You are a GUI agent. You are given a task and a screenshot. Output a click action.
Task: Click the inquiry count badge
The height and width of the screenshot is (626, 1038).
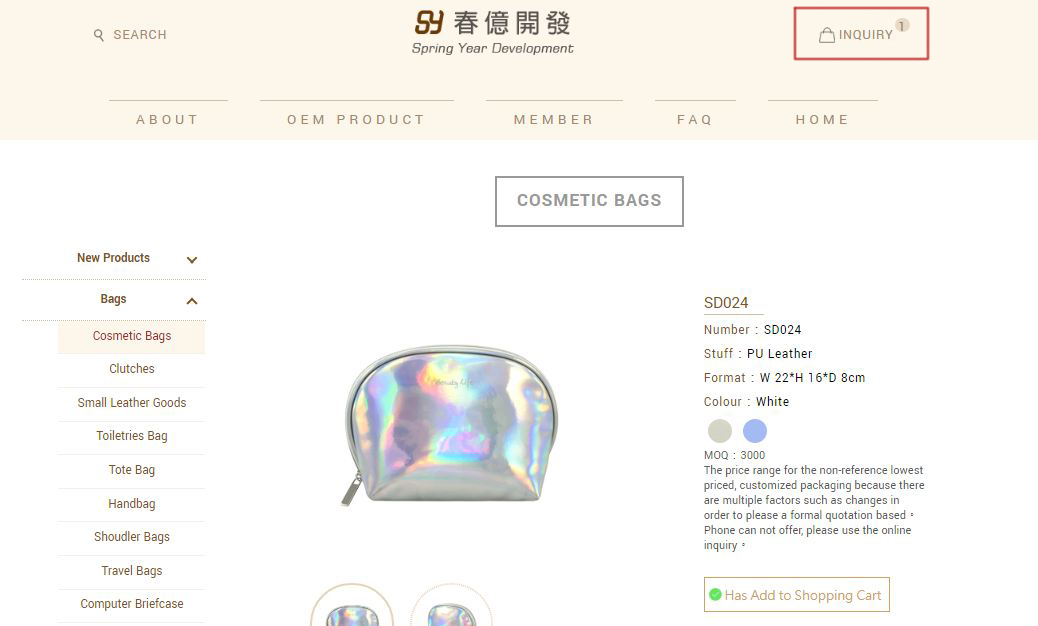click(x=902, y=25)
